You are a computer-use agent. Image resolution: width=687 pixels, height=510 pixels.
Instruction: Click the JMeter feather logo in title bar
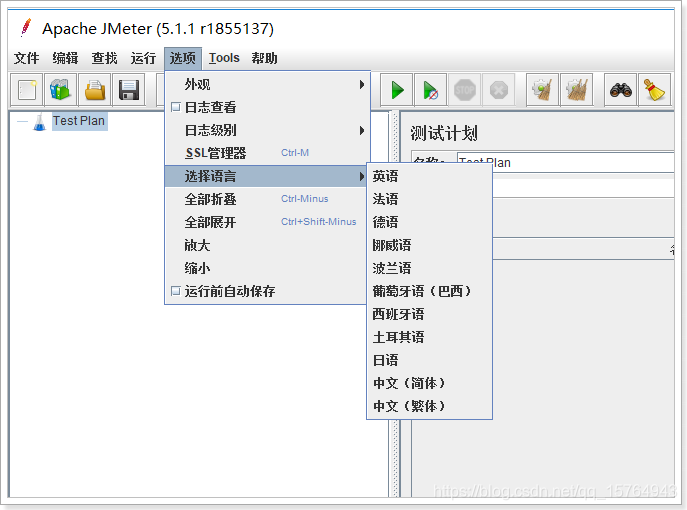[26, 28]
